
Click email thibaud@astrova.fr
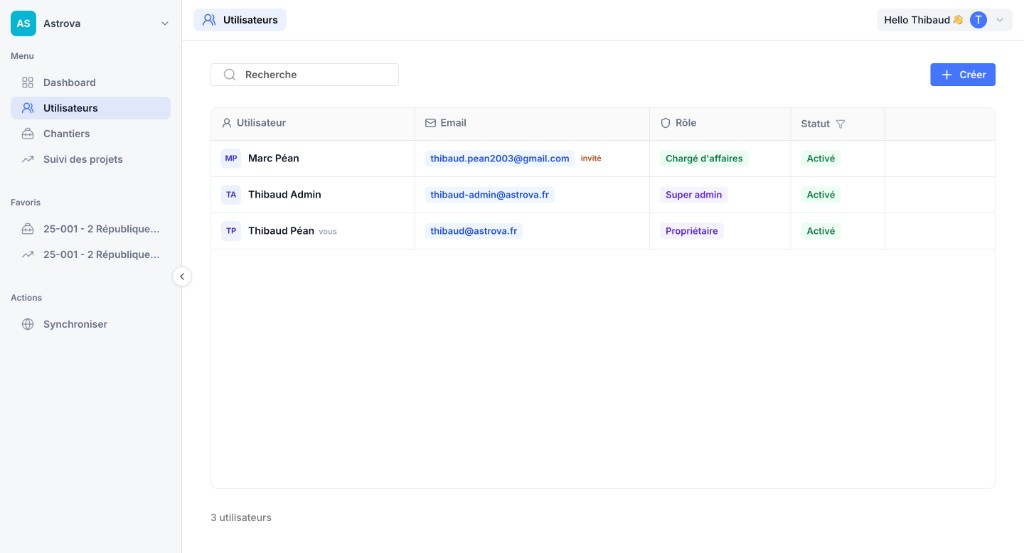pyautogui.click(x=473, y=230)
